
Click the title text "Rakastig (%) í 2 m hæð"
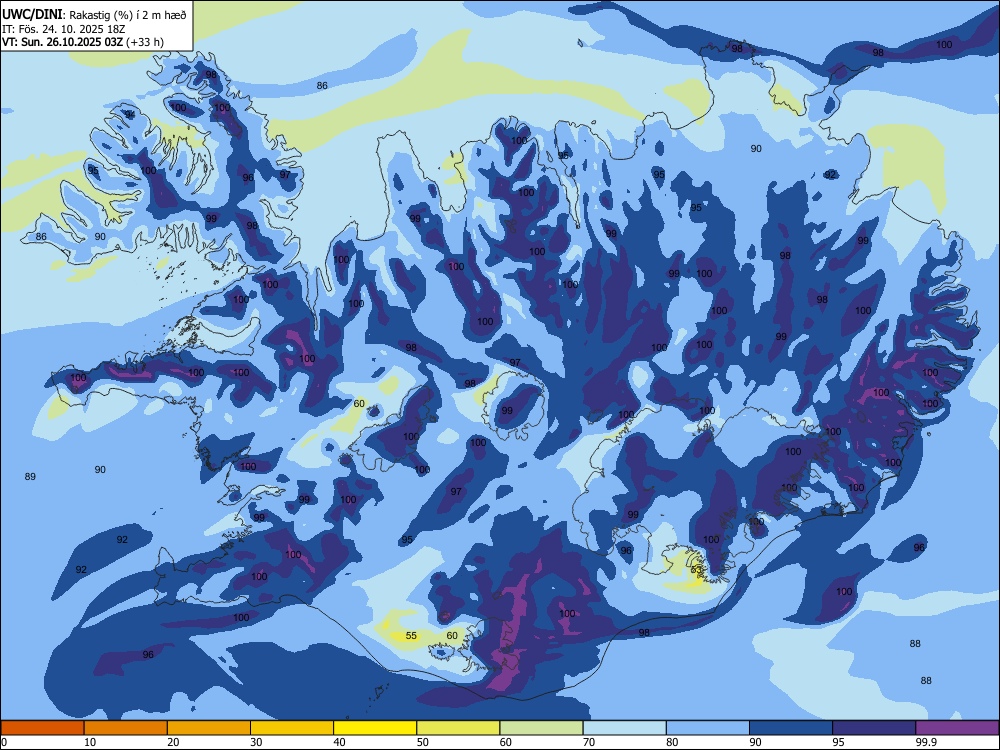(128, 15)
